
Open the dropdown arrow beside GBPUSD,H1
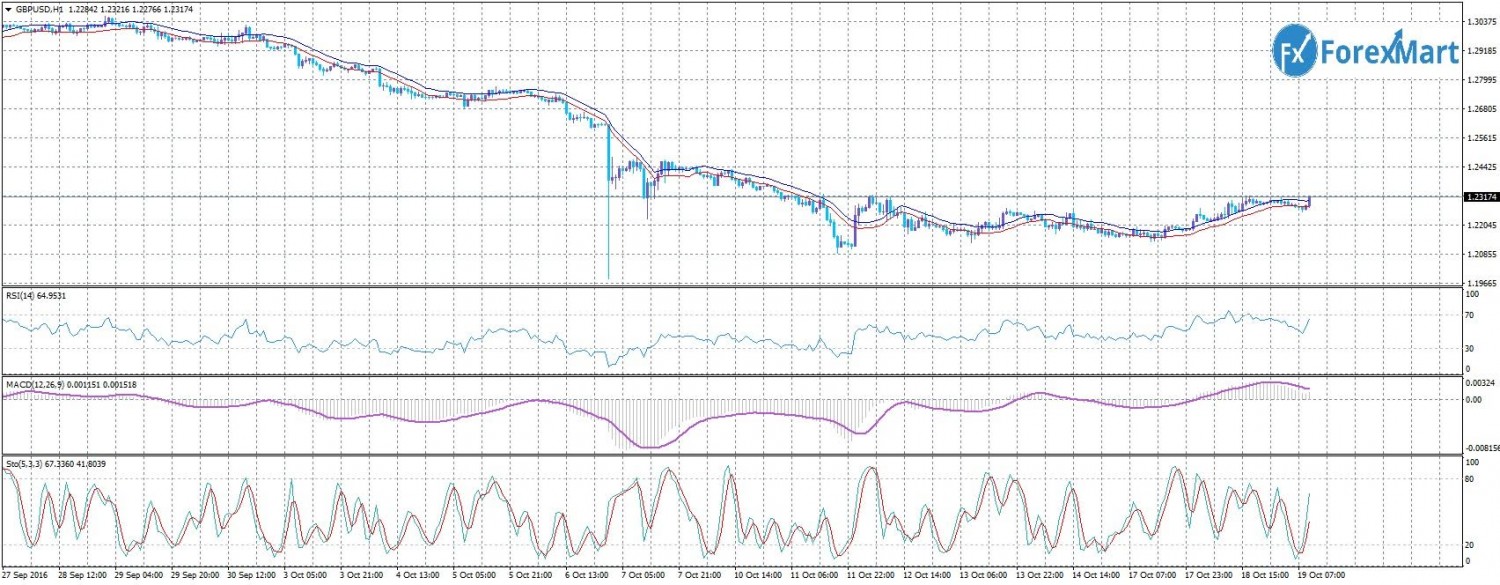pyautogui.click(x=8, y=8)
